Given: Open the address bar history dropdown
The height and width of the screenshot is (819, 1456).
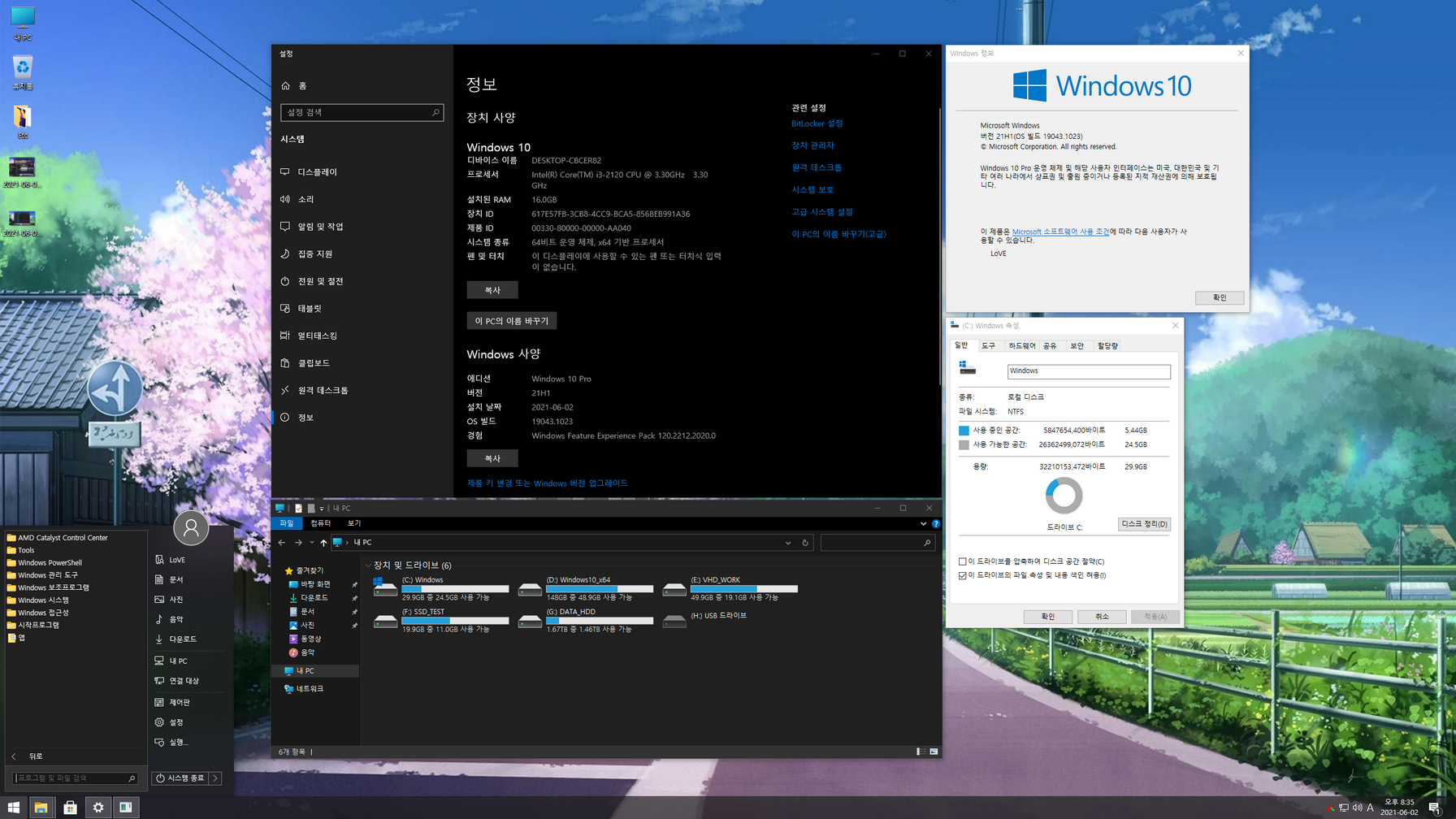Looking at the screenshot, I should click(788, 543).
